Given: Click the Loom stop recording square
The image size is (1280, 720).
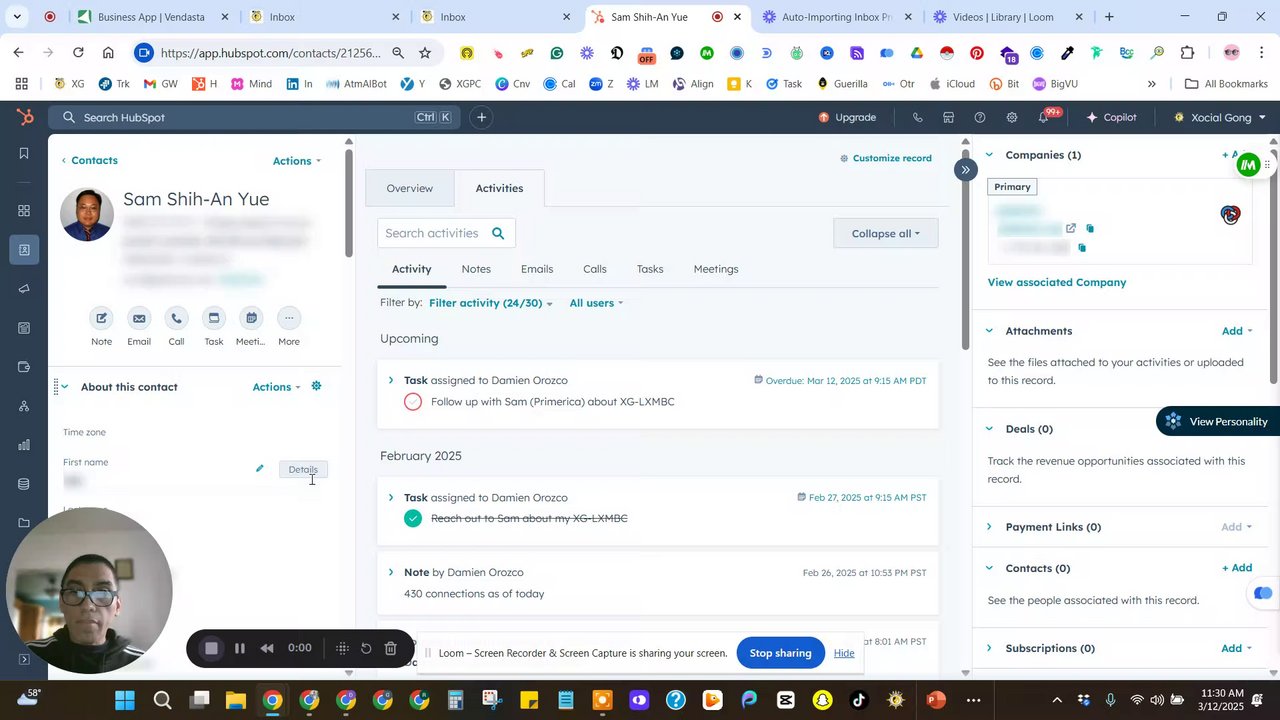Looking at the screenshot, I should (x=211, y=648).
